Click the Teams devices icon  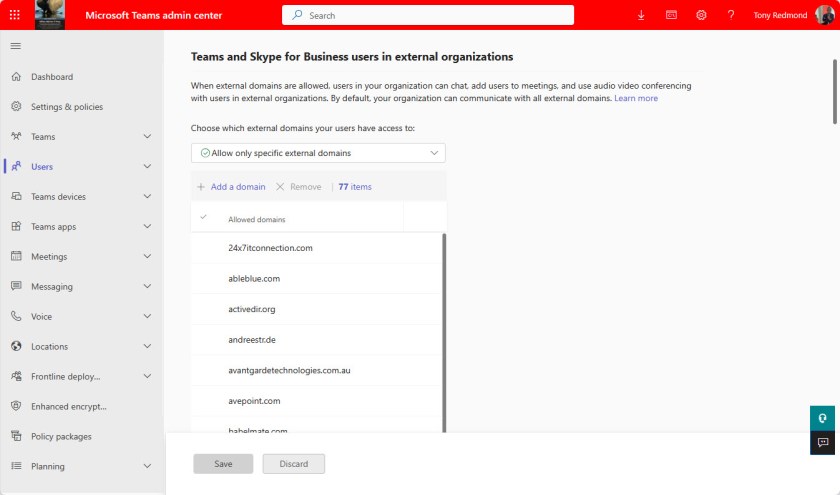(16, 197)
